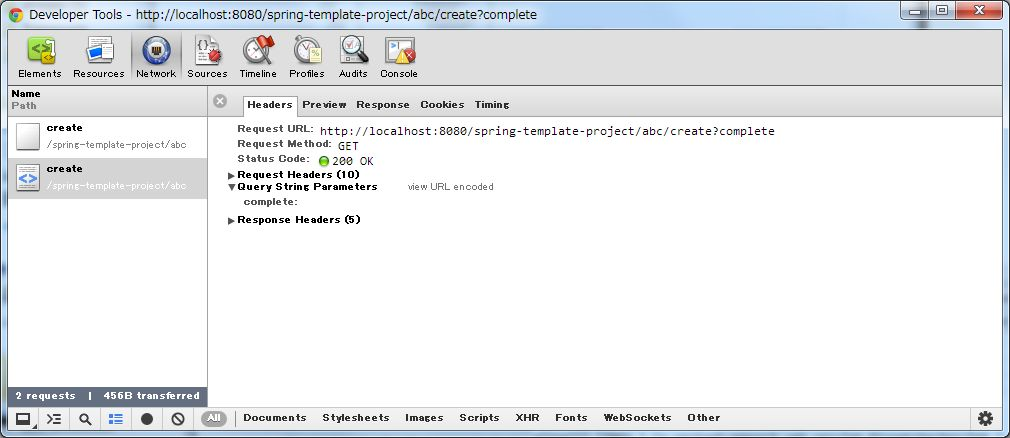
Task: Open DevTools settings gear
Action: [x=985, y=418]
